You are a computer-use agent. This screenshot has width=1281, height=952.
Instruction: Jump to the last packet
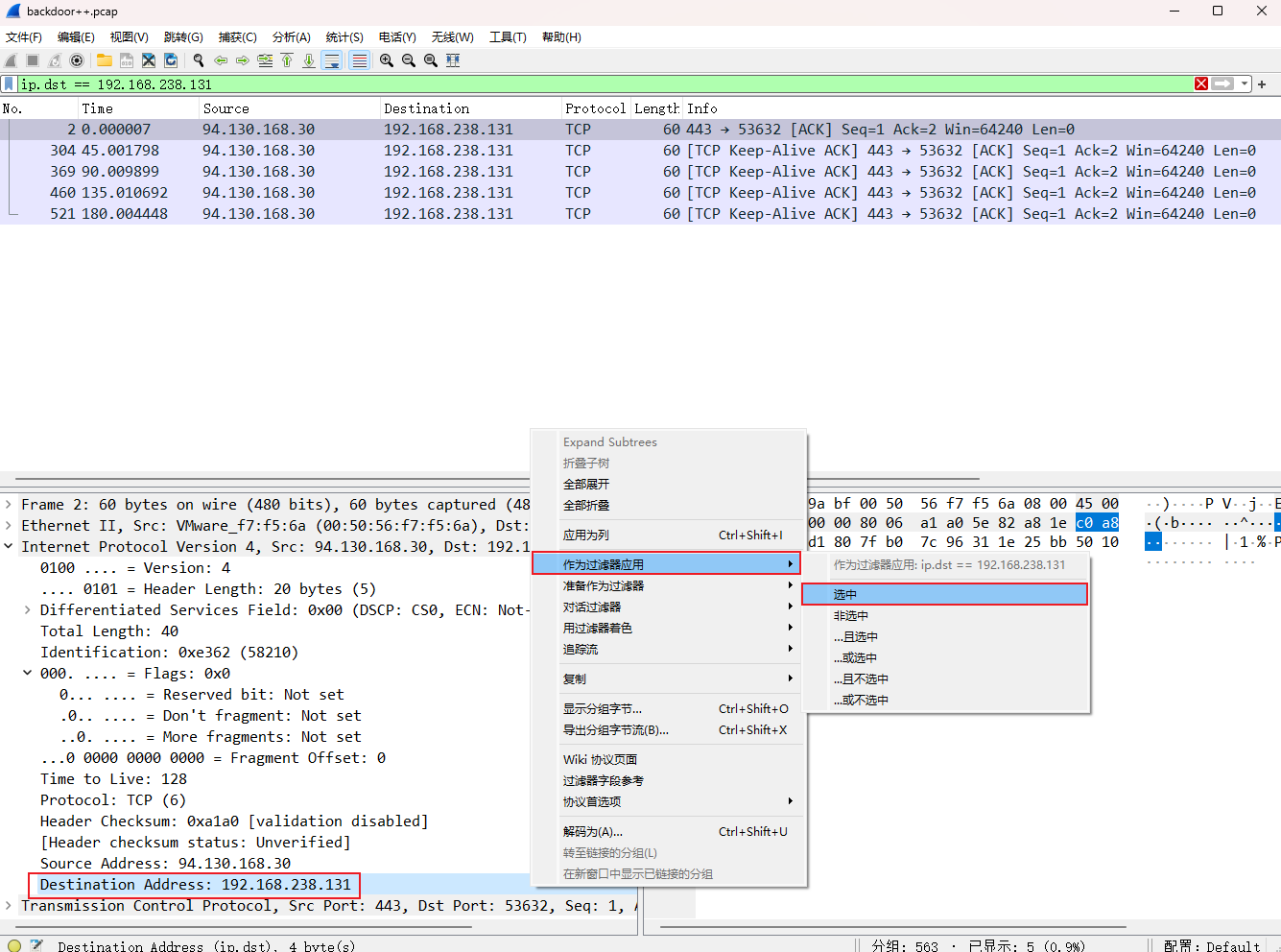[x=309, y=59]
